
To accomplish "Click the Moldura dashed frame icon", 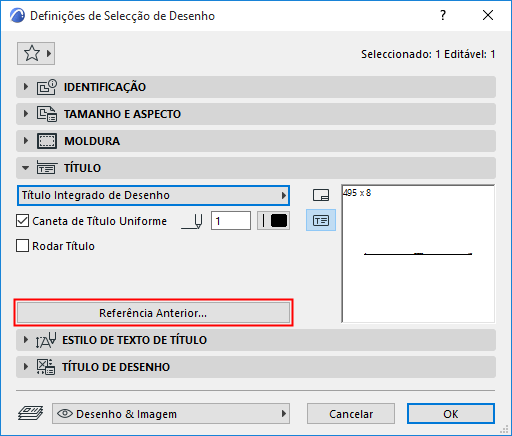I will pyautogui.click(x=46, y=141).
